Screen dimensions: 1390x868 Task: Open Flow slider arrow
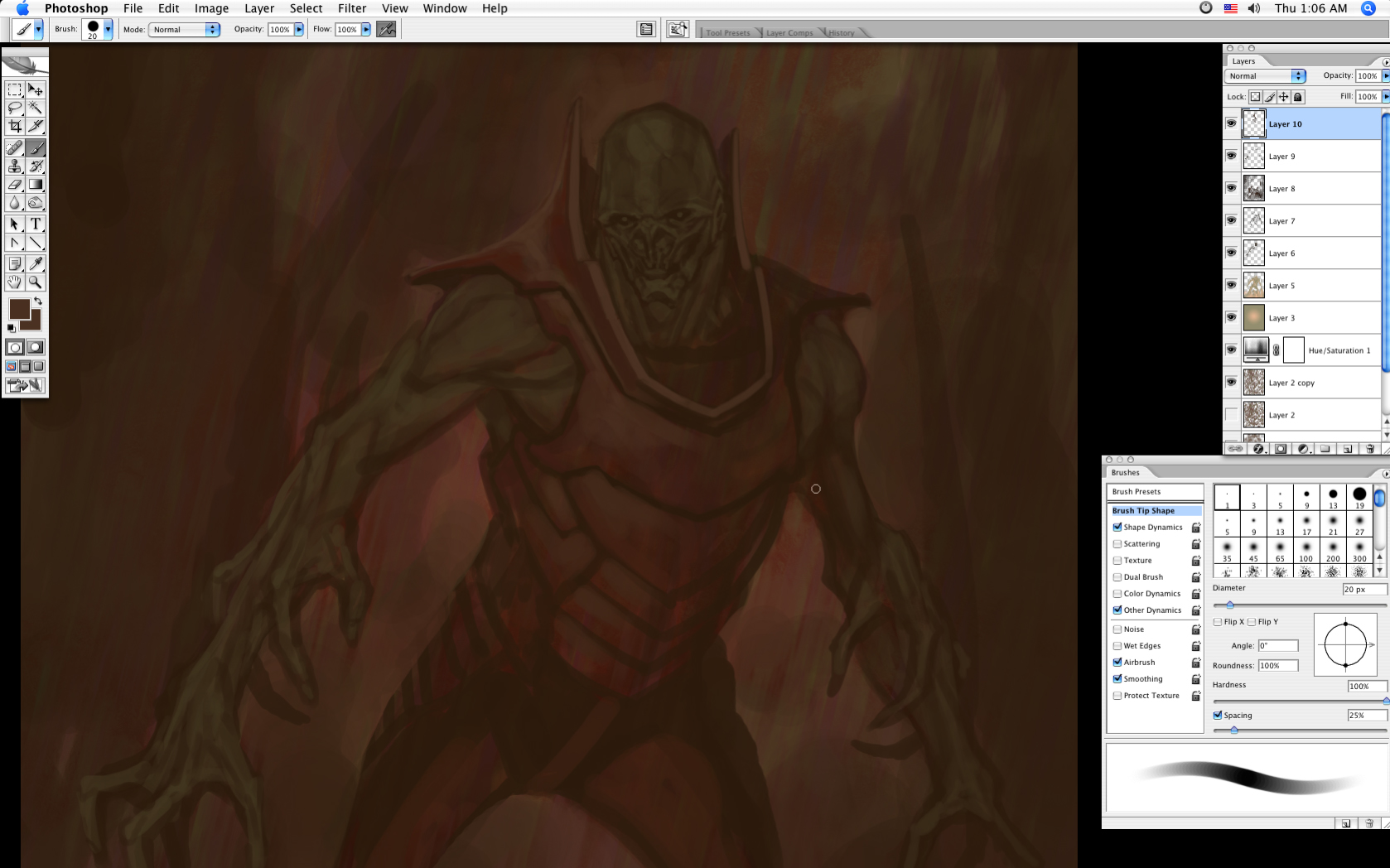[366, 29]
